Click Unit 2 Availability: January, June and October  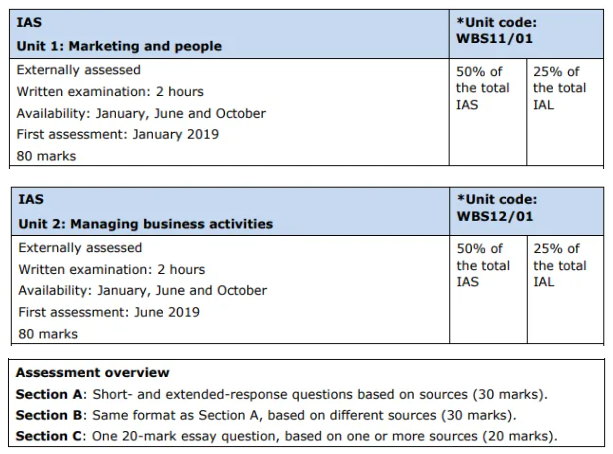[143, 291]
